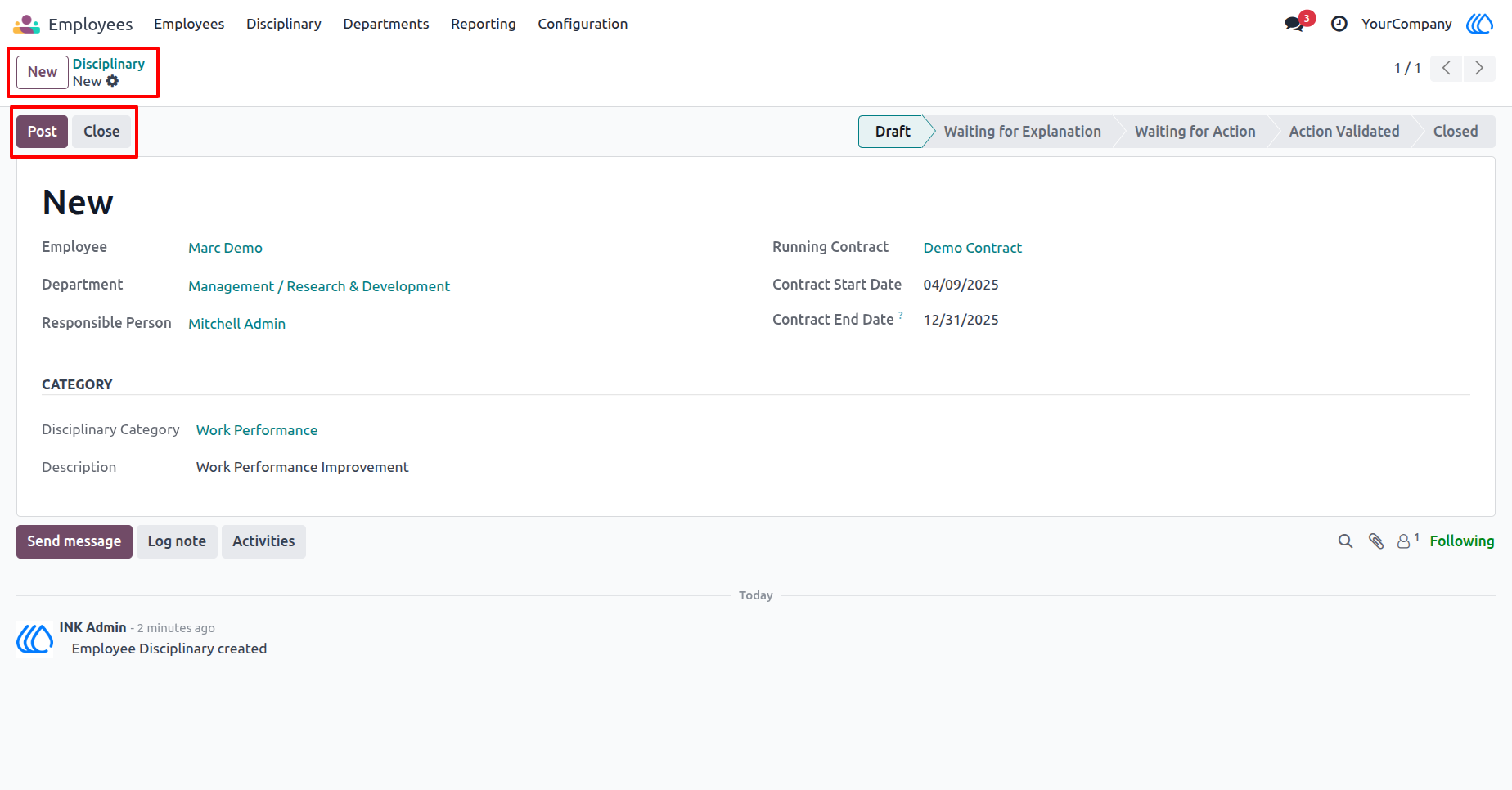Click the Close action button
The width and height of the screenshot is (1512, 790).
tap(101, 132)
